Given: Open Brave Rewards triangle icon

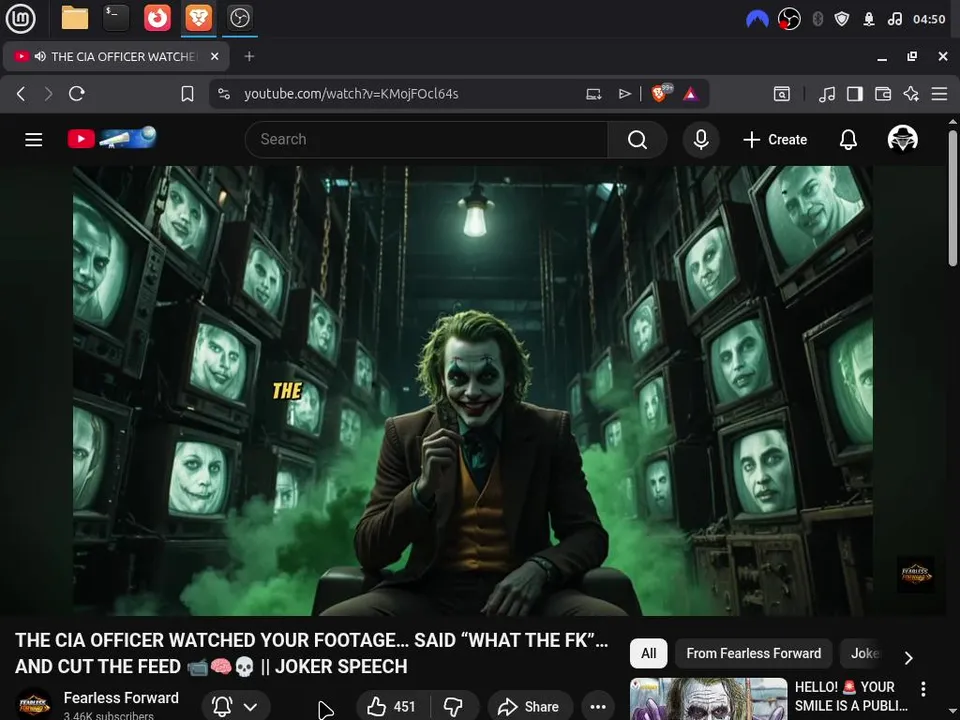Looking at the screenshot, I should click(691, 94).
